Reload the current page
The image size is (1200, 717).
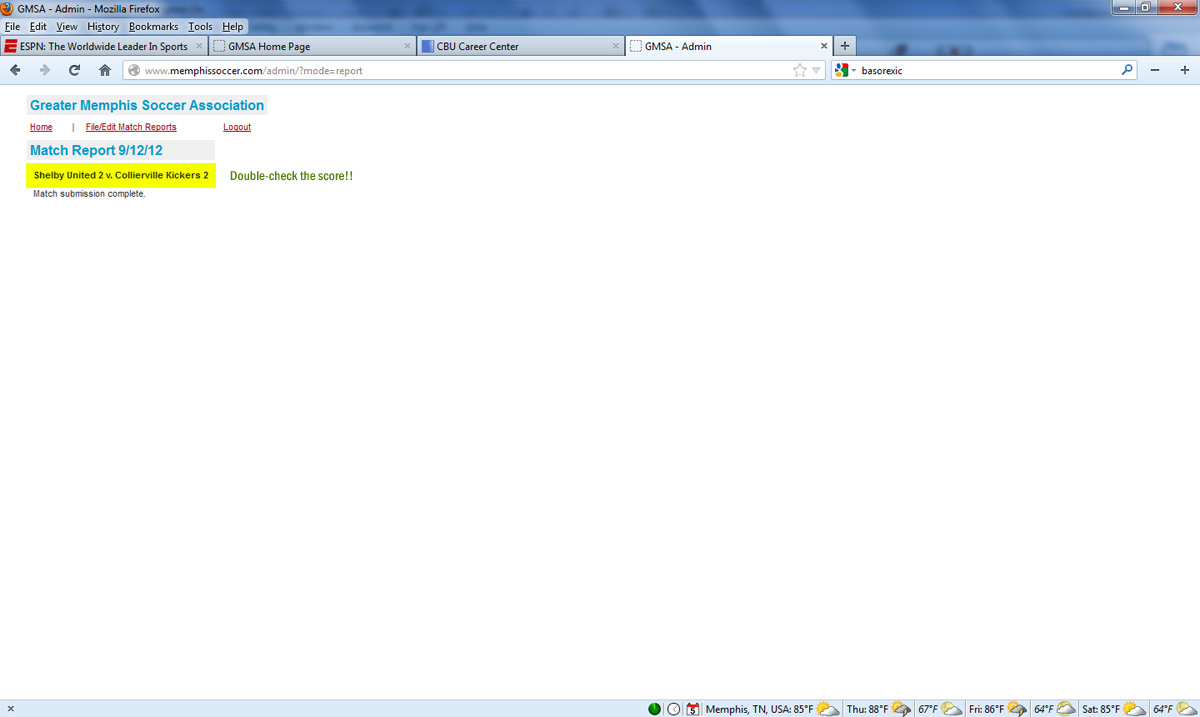pos(74,70)
